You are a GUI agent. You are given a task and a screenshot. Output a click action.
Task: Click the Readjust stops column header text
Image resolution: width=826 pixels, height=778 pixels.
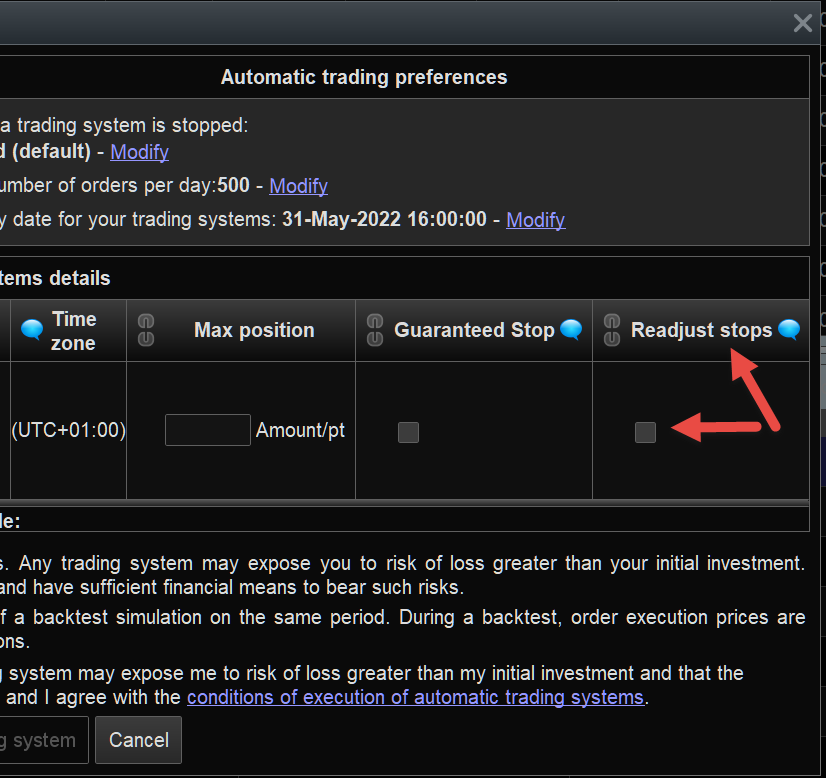701,330
